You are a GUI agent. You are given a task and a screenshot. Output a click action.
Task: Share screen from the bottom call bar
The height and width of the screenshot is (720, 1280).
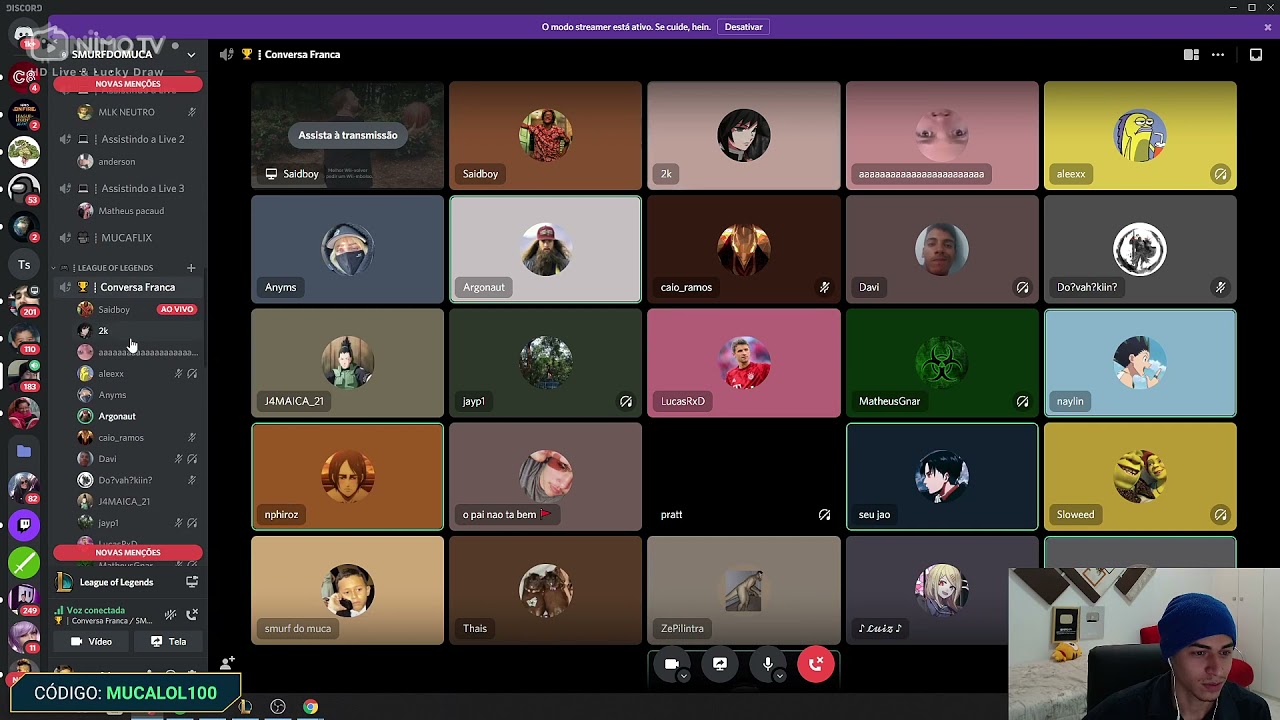tap(720, 664)
